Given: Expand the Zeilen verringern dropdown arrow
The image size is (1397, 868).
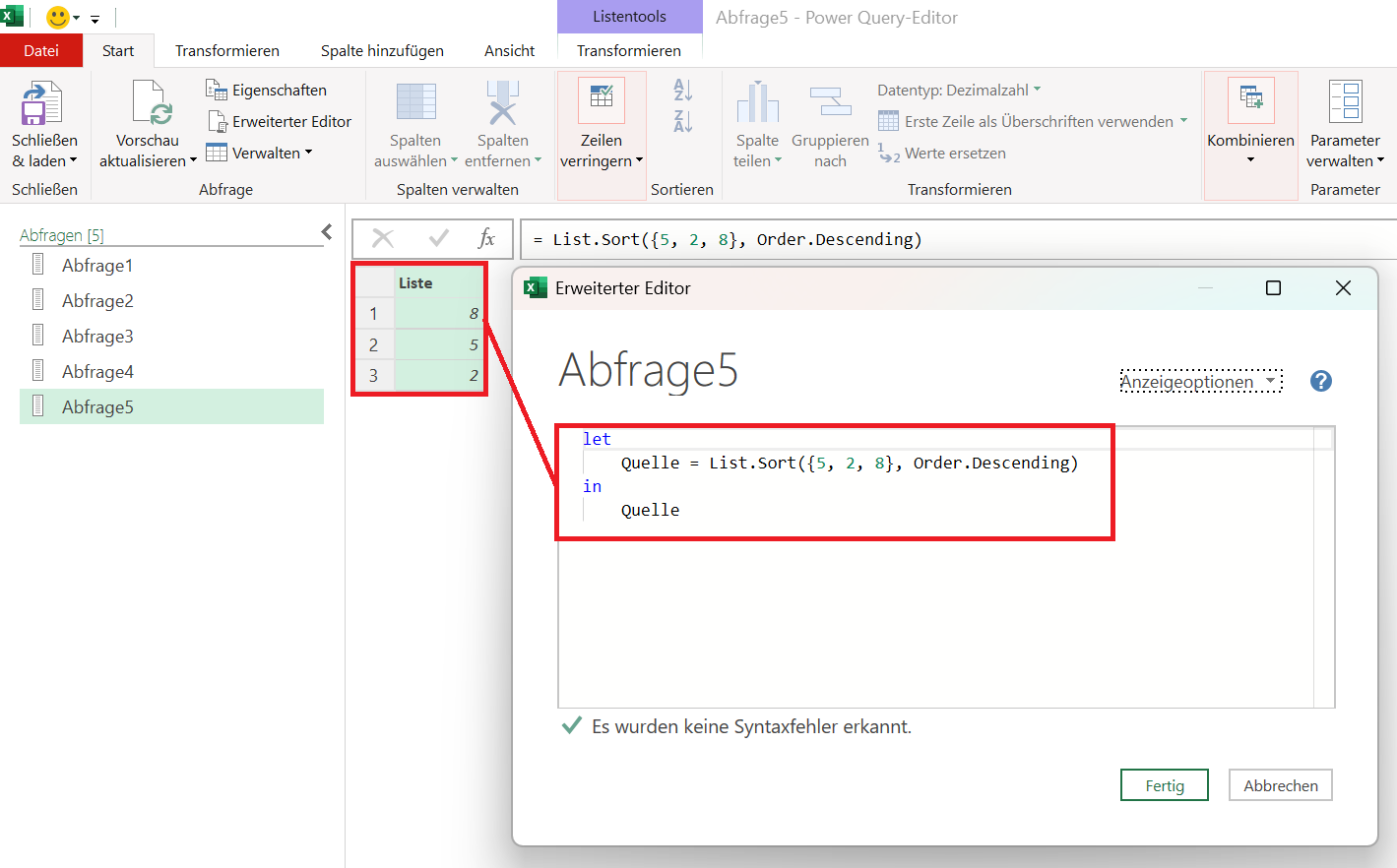Looking at the screenshot, I should point(639,160).
